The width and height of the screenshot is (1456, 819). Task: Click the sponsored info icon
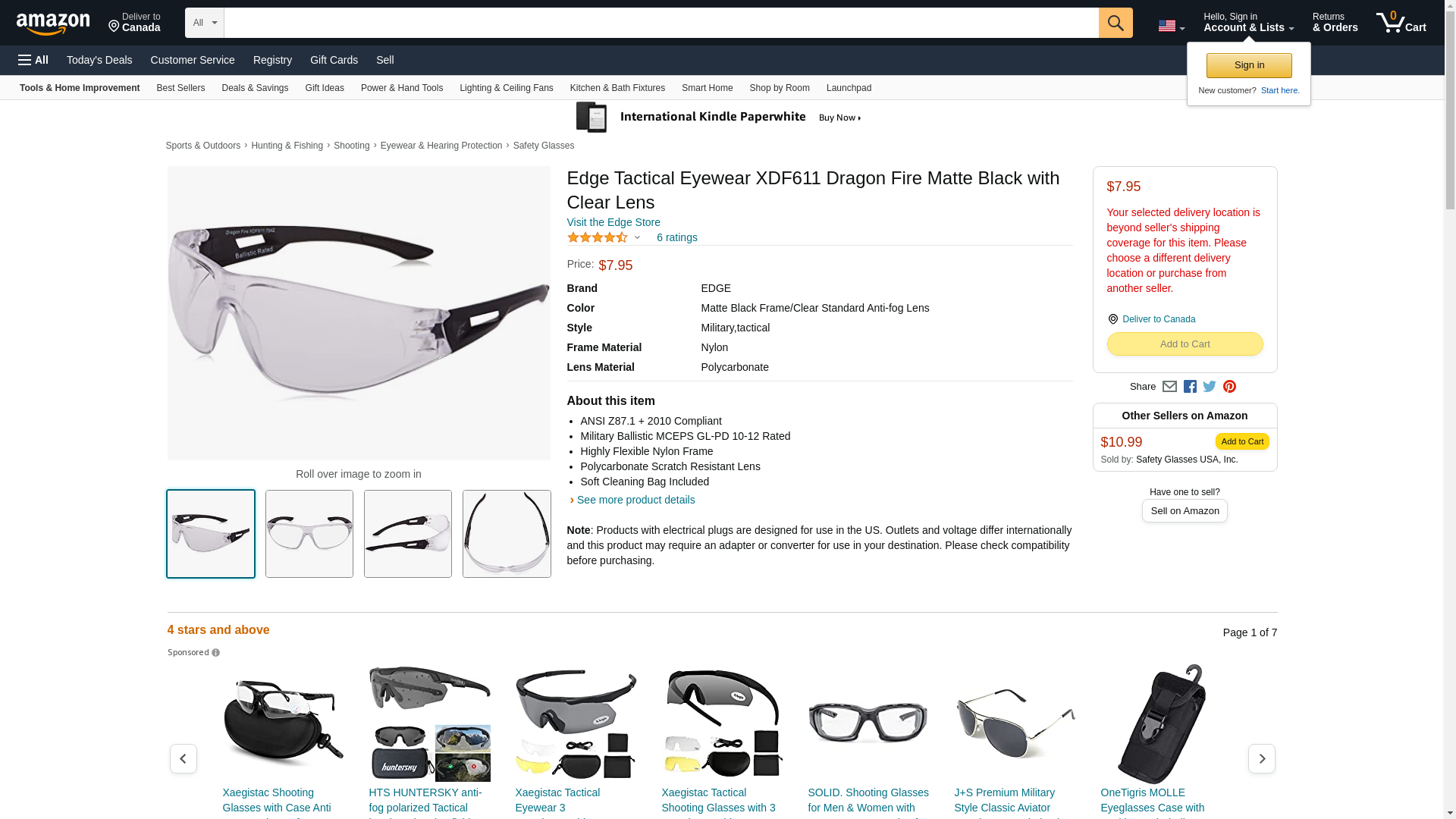coord(215,653)
